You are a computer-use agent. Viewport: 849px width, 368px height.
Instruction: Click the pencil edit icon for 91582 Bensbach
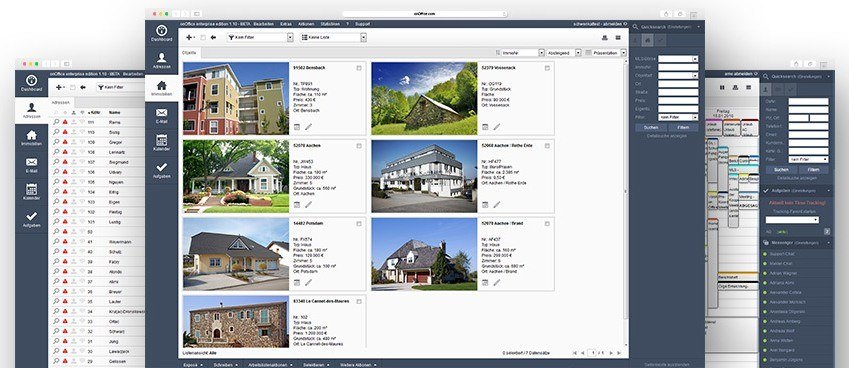[309, 127]
